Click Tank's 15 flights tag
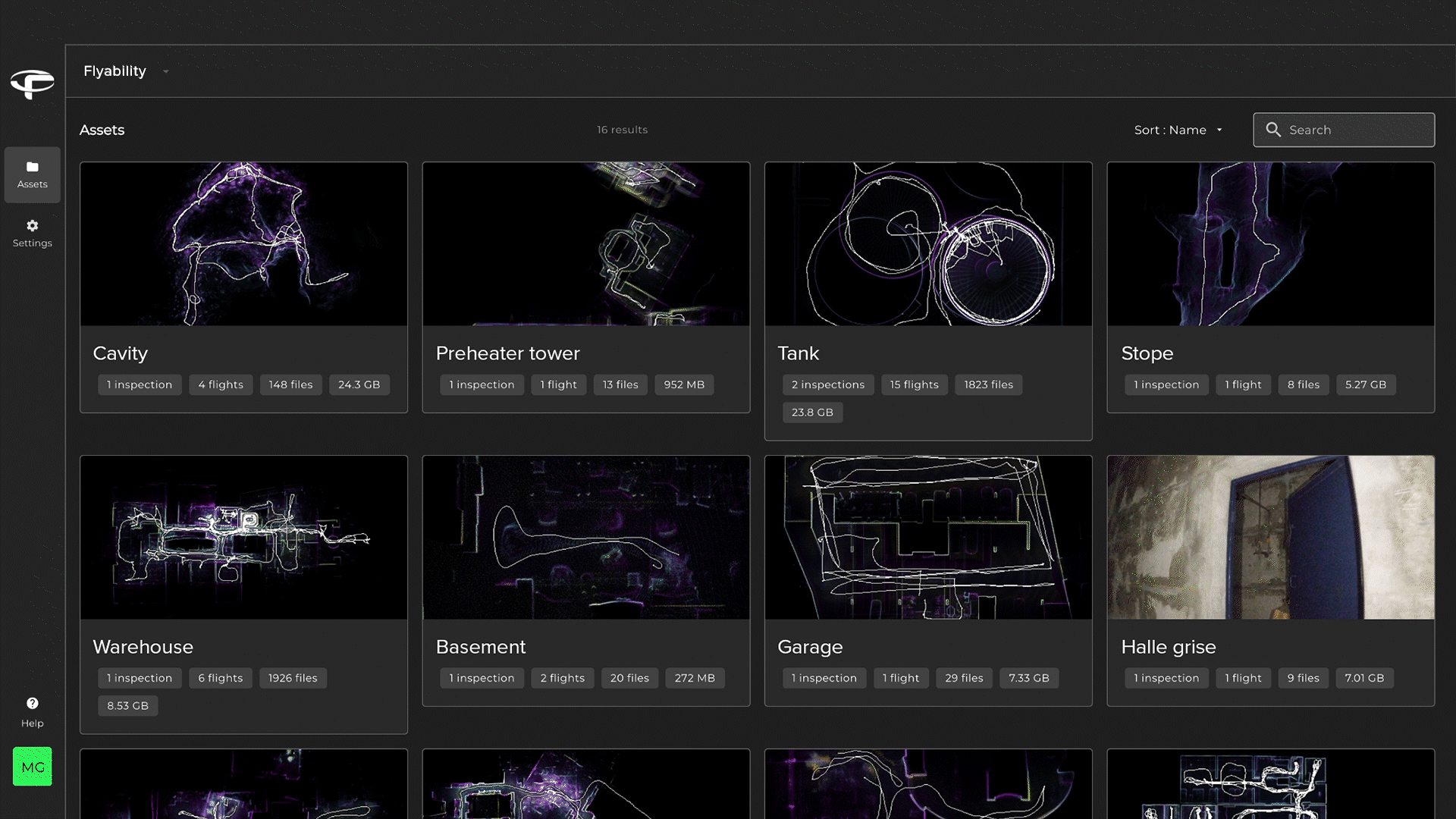 tap(914, 384)
